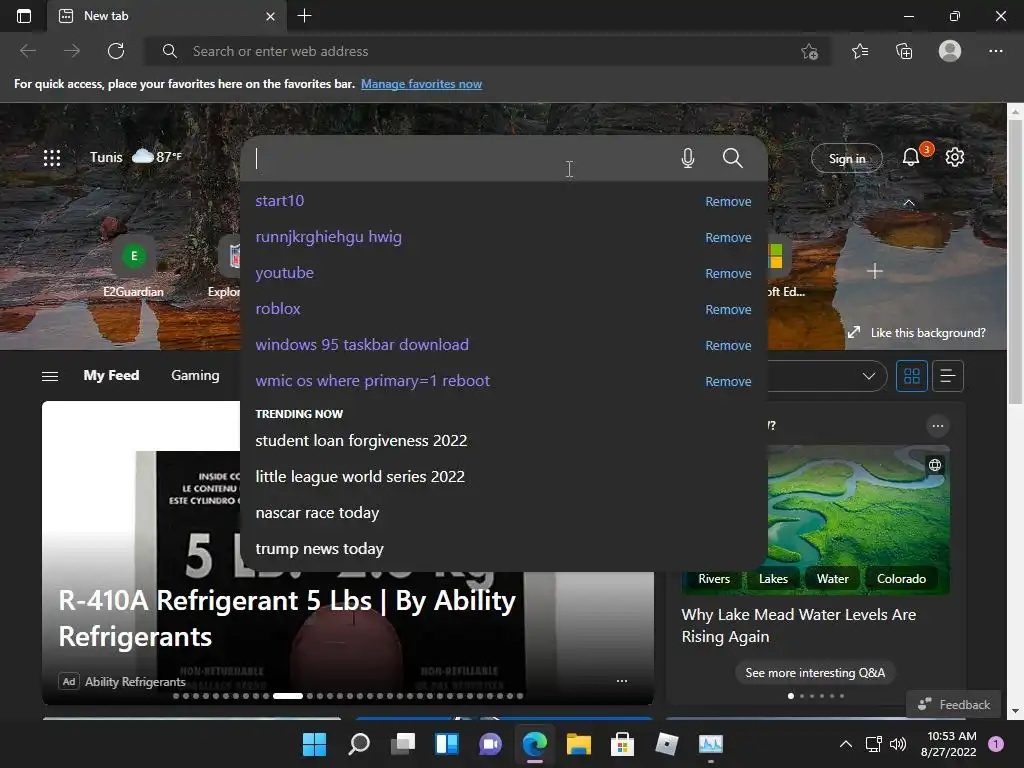Open the Edge Settings and more menu
The height and width of the screenshot is (768, 1024).
click(x=995, y=51)
